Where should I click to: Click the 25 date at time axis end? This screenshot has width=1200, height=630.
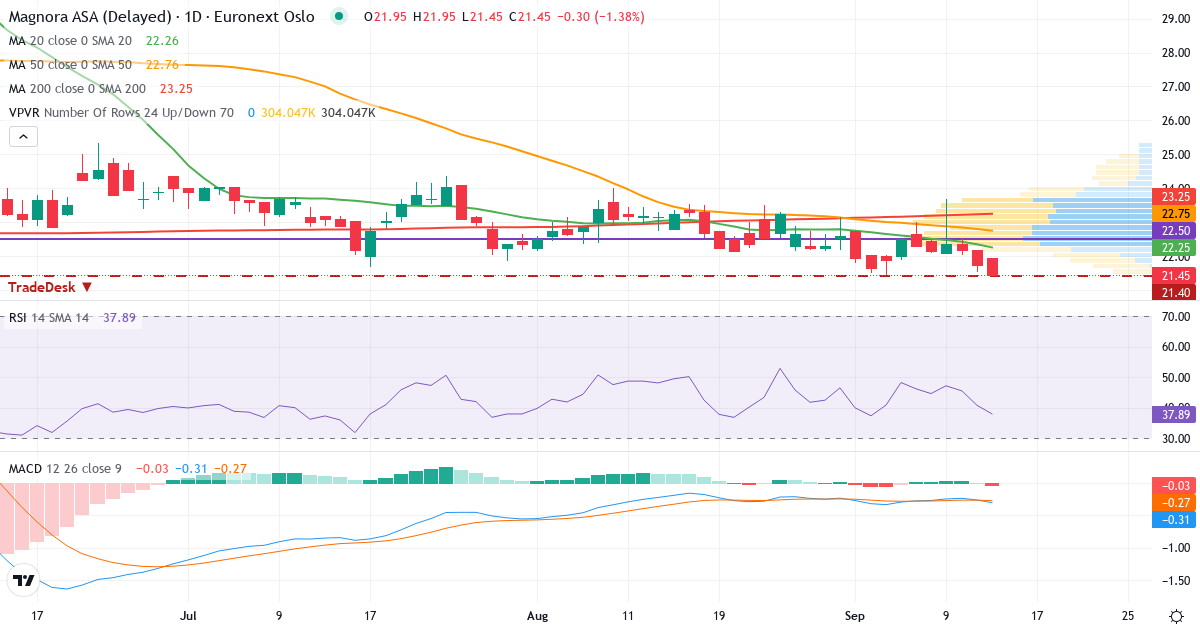coord(1128,614)
